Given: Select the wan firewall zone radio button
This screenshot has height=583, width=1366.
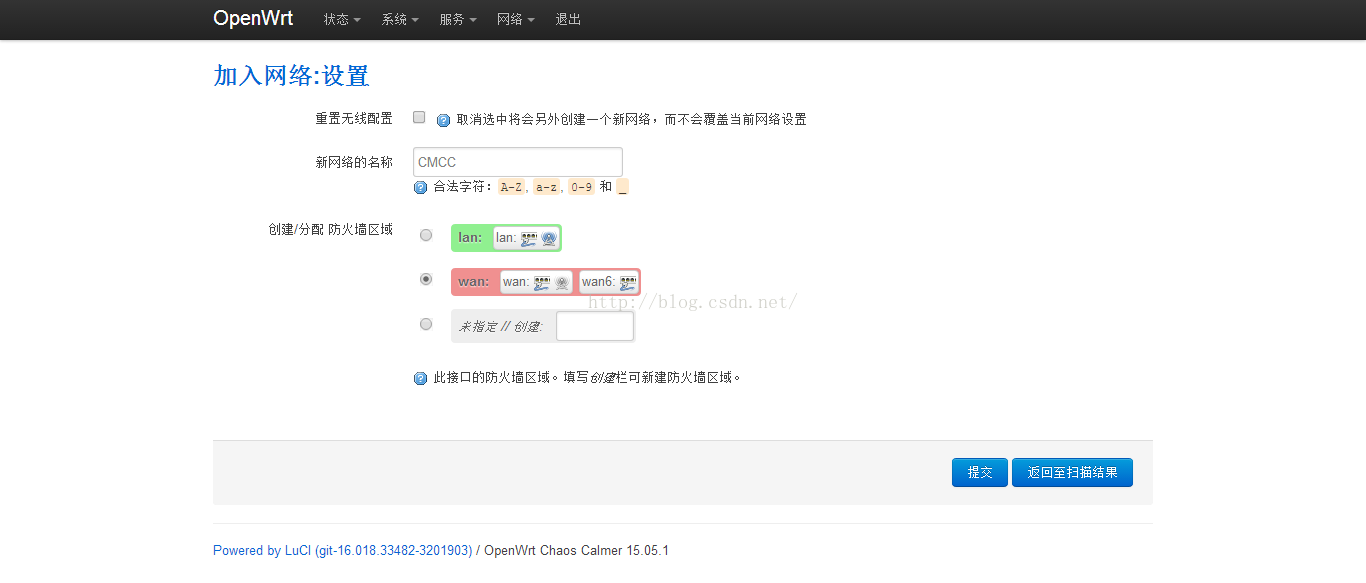Looking at the screenshot, I should [426, 279].
